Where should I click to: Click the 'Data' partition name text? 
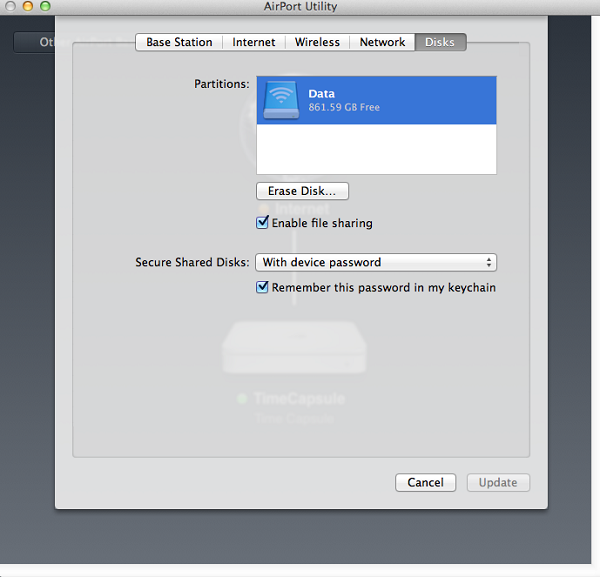(321, 94)
